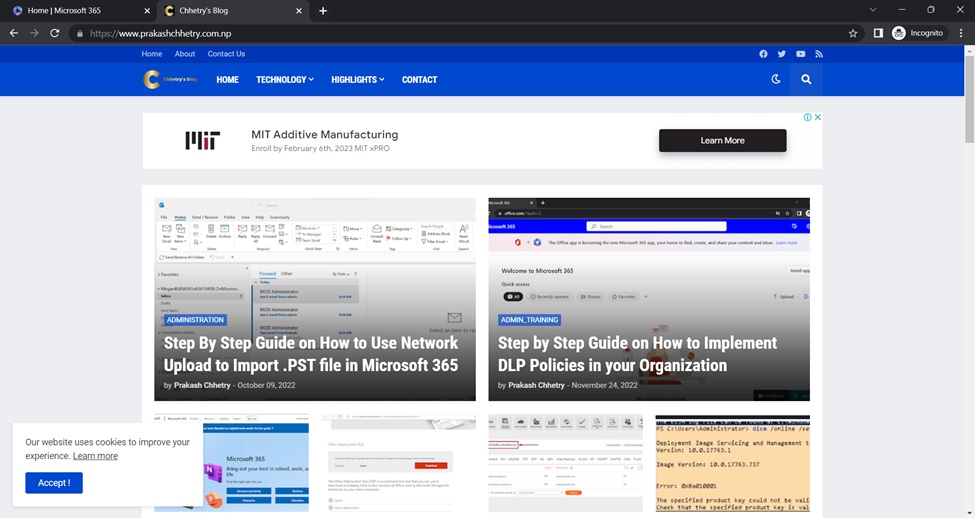Click the Chhetry's Blog logo

(170, 79)
